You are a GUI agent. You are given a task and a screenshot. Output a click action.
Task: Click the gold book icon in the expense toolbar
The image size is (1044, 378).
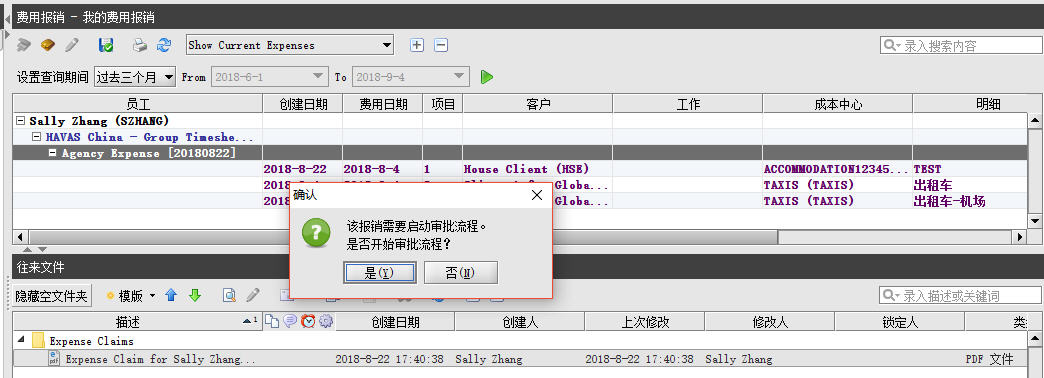[x=47, y=45]
